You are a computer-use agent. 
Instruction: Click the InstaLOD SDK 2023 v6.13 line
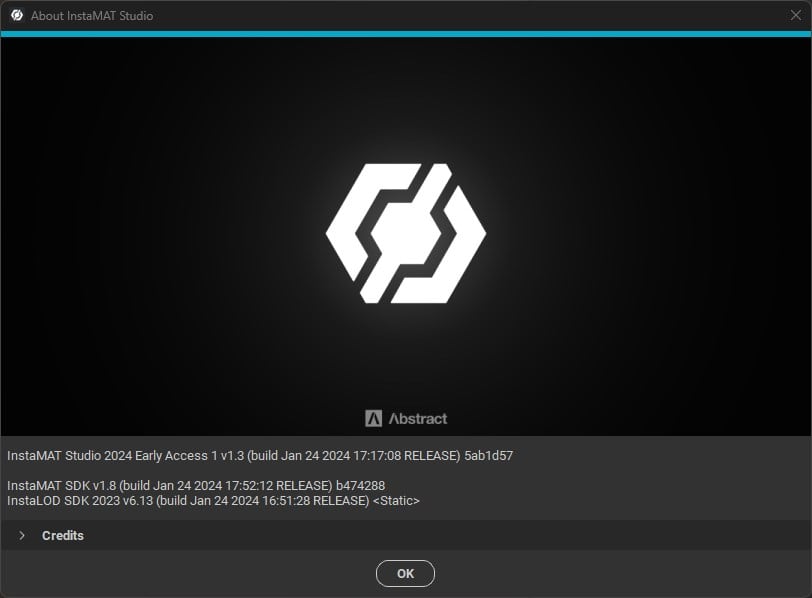pos(213,501)
